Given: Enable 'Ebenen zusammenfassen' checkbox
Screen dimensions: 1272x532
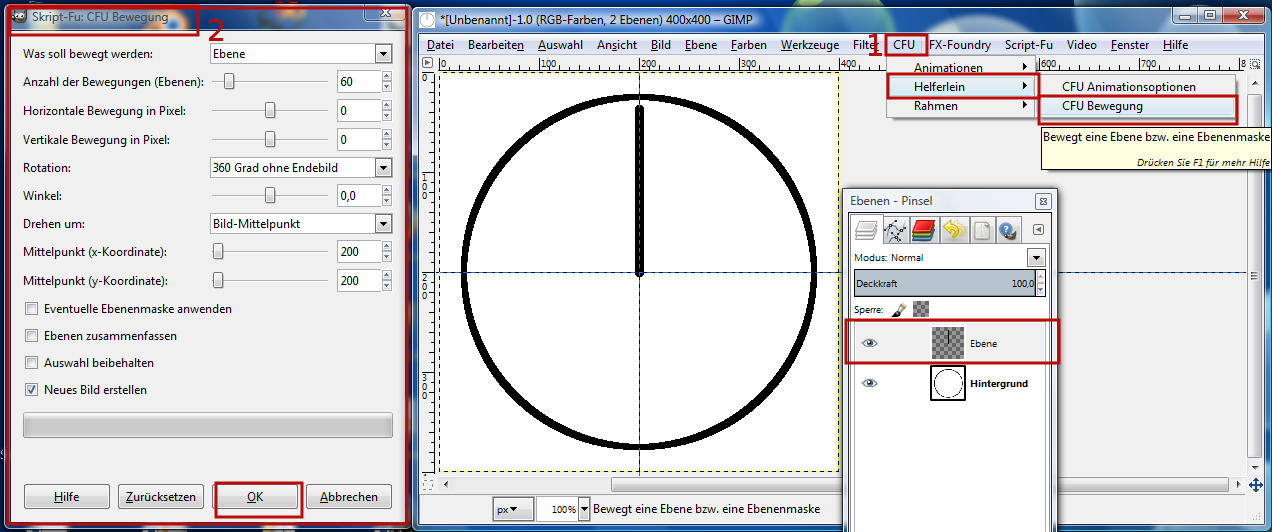Looking at the screenshot, I should (32, 336).
